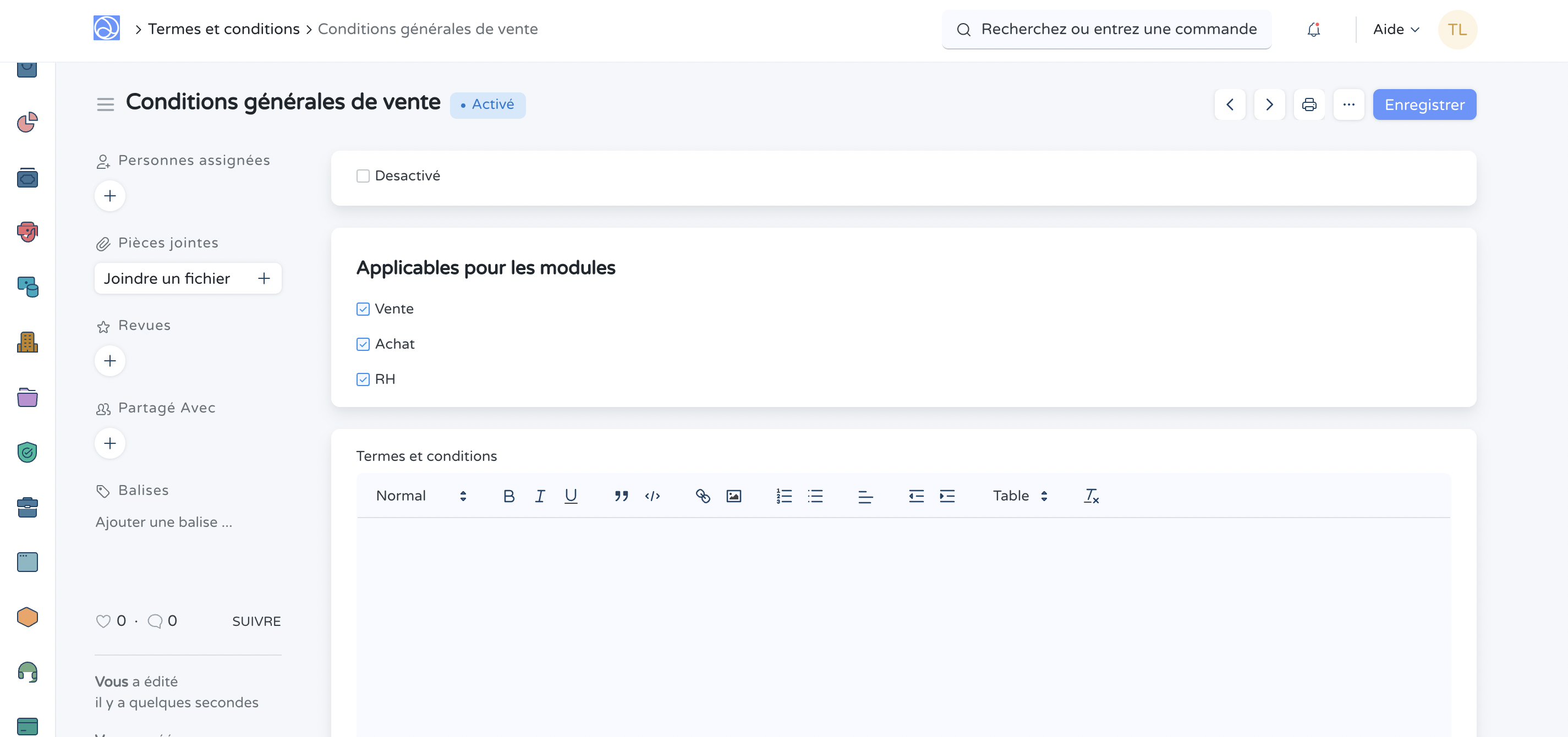Open the ellipsis options menu

[1349, 104]
